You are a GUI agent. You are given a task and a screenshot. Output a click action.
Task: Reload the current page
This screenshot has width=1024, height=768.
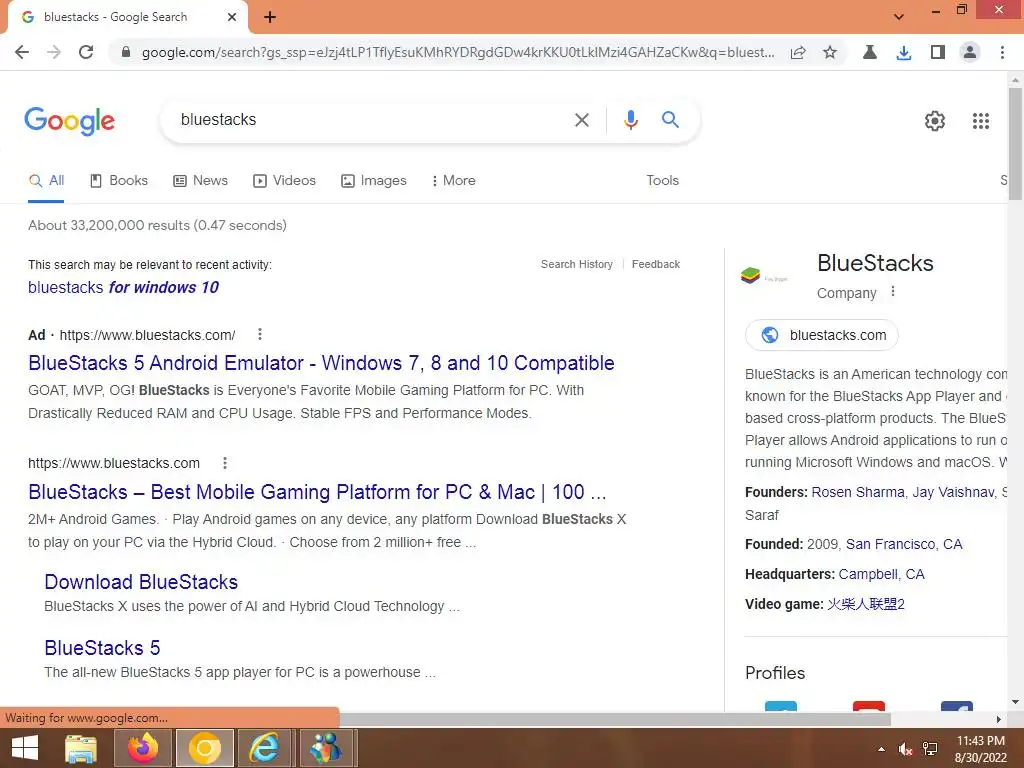point(86,52)
